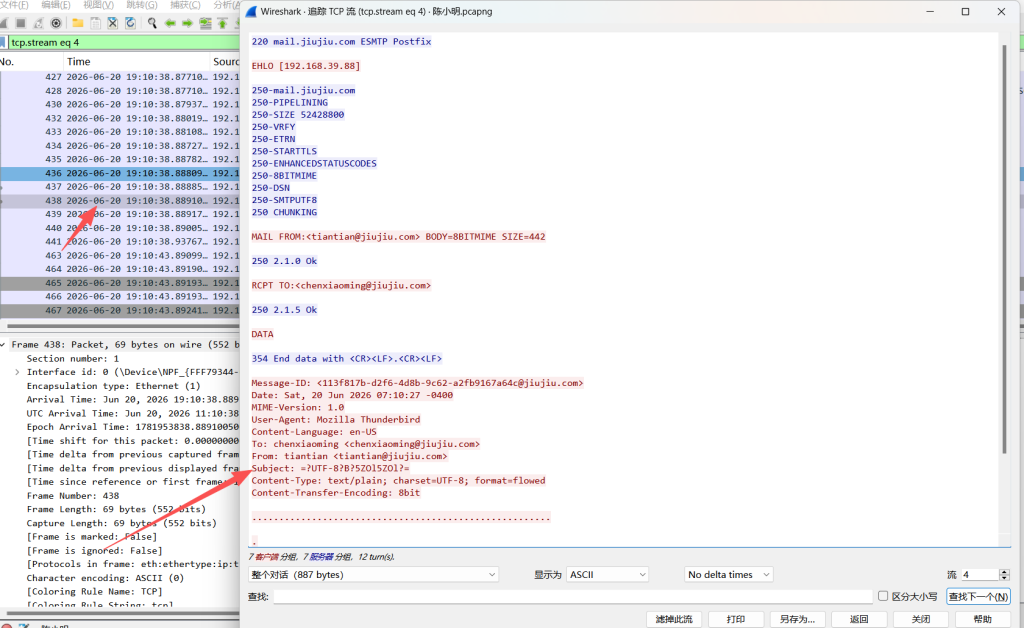Image resolution: width=1024 pixels, height=628 pixels.
Task: Increase the stream number with up arrow
Action: pyautogui.click(x=1004, y=571)
